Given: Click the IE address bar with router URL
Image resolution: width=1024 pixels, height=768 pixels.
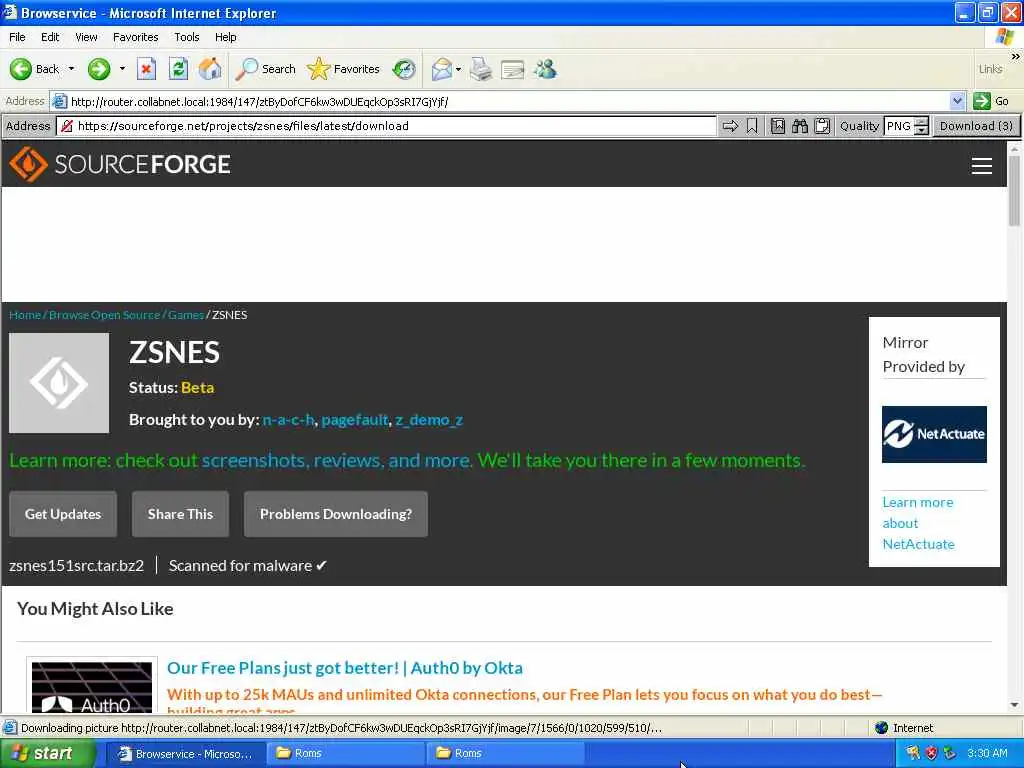Looking at the screenshot, I should (500, 101).
